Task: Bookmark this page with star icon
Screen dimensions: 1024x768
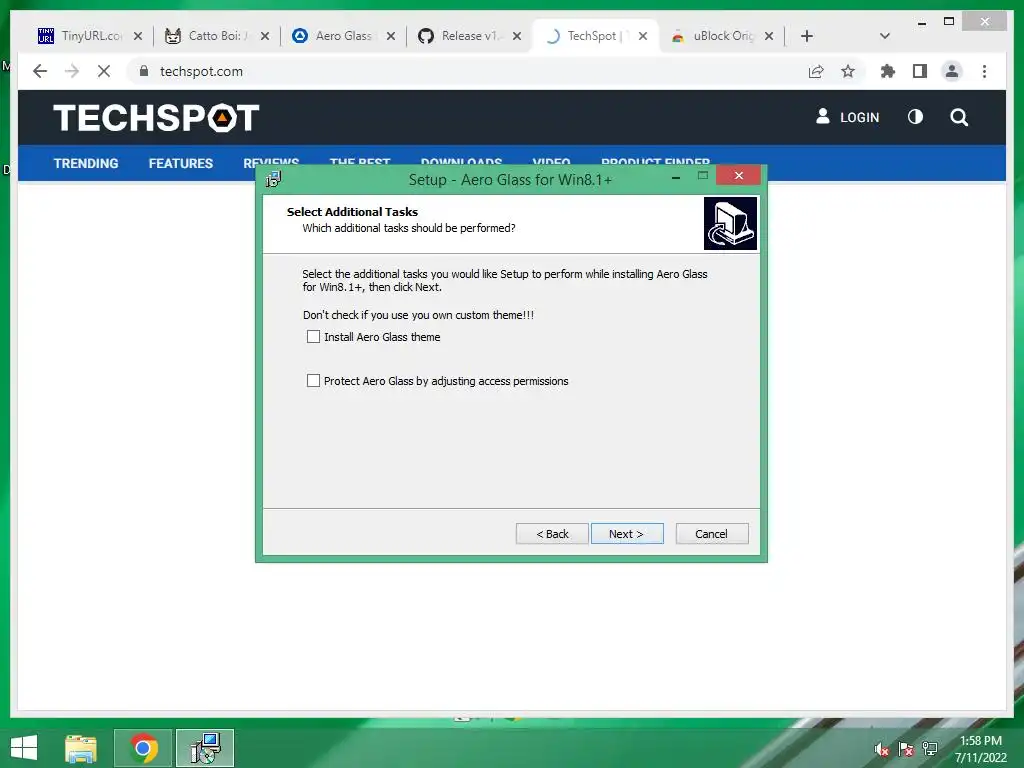Action: [848, 71]
